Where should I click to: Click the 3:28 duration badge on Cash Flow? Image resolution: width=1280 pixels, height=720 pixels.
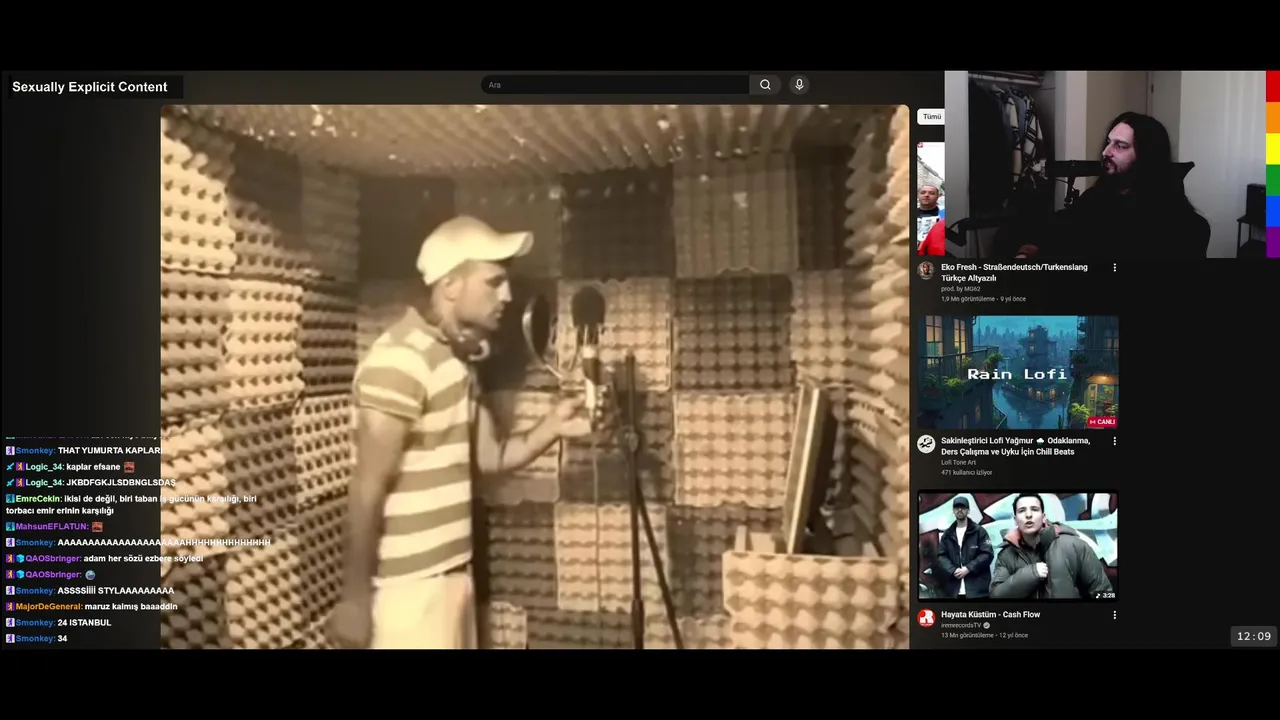1105,595
